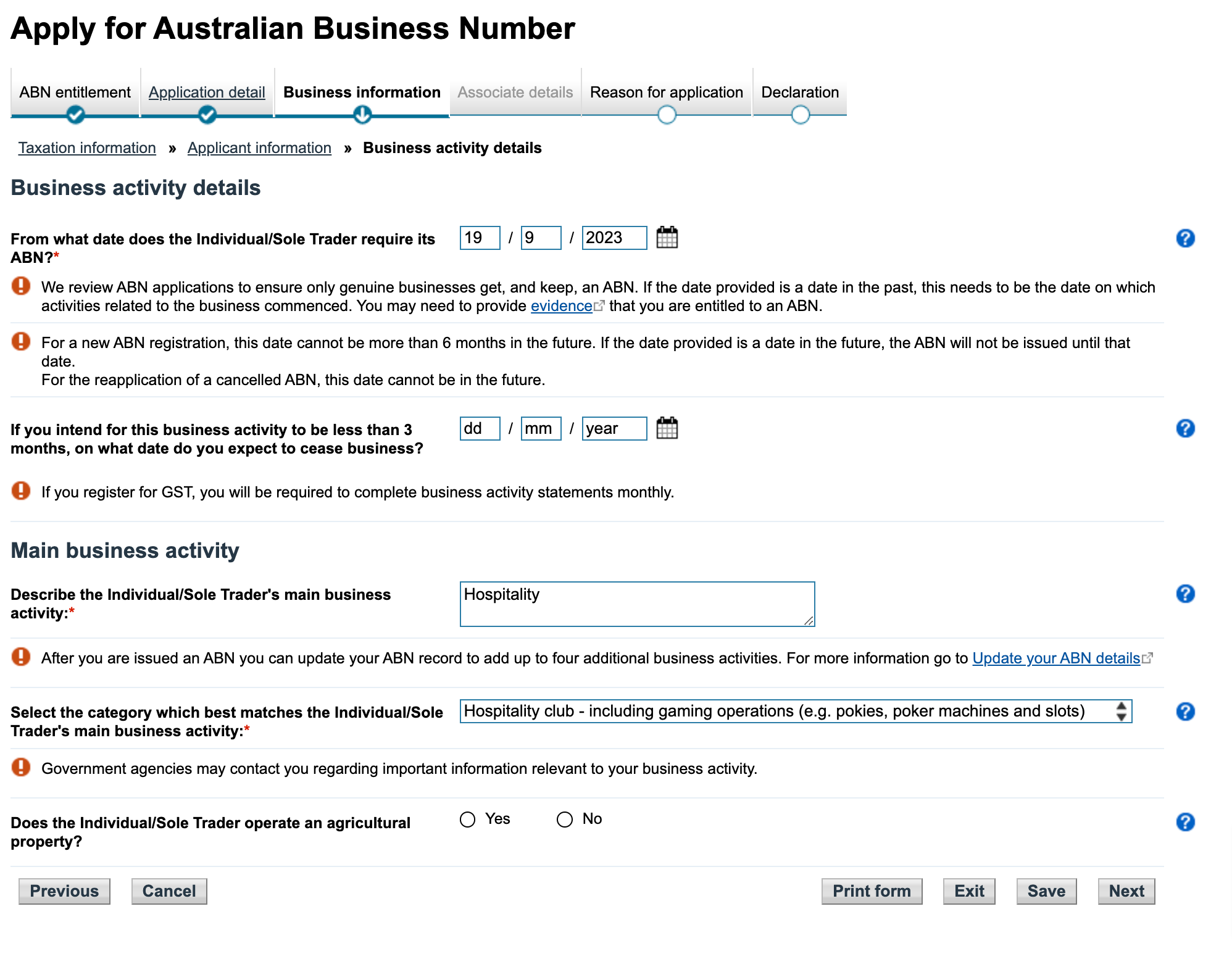Click help icon beside the ABN date question
The image size is (1232, 959).
point(1186,238)
